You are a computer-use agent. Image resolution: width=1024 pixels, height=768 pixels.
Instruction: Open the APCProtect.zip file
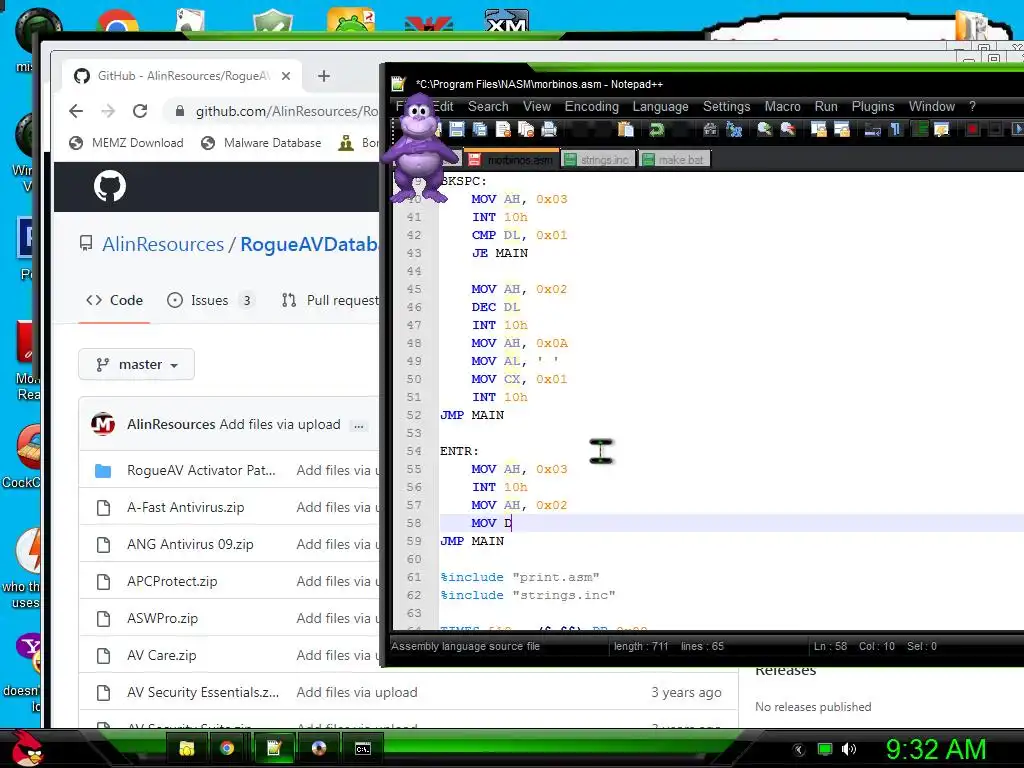pos(172,581)
